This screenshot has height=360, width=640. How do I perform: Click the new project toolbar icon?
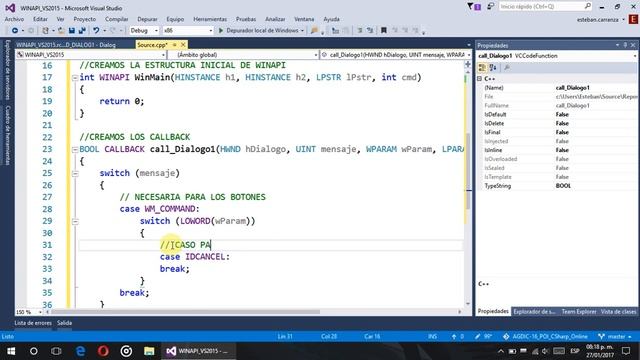point(45,31)
